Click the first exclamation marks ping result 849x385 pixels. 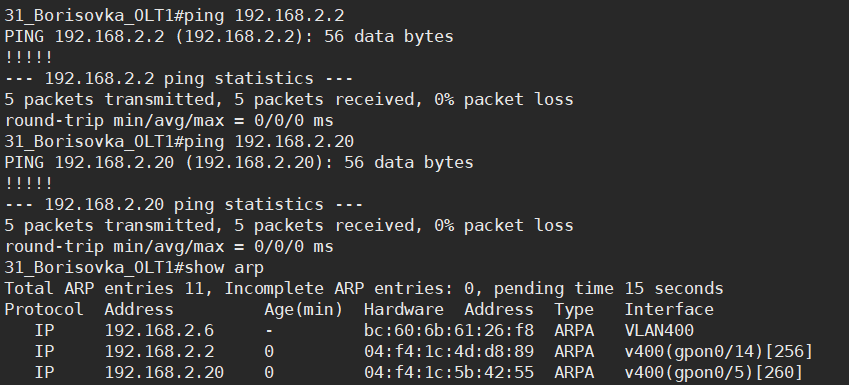click(x=29, y=57)
